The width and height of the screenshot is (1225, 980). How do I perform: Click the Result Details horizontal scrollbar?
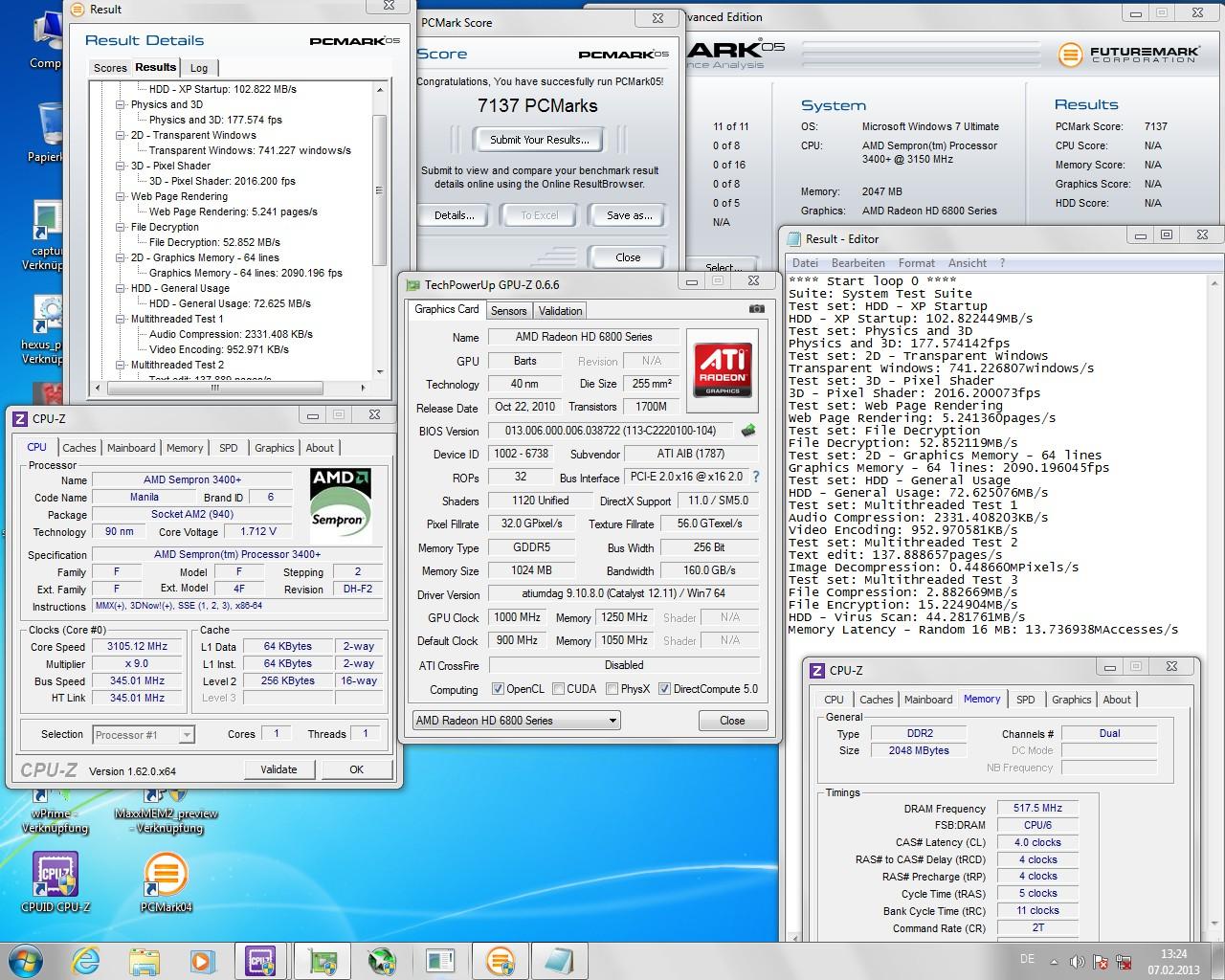pyautogui.click(x=229, y=388)
